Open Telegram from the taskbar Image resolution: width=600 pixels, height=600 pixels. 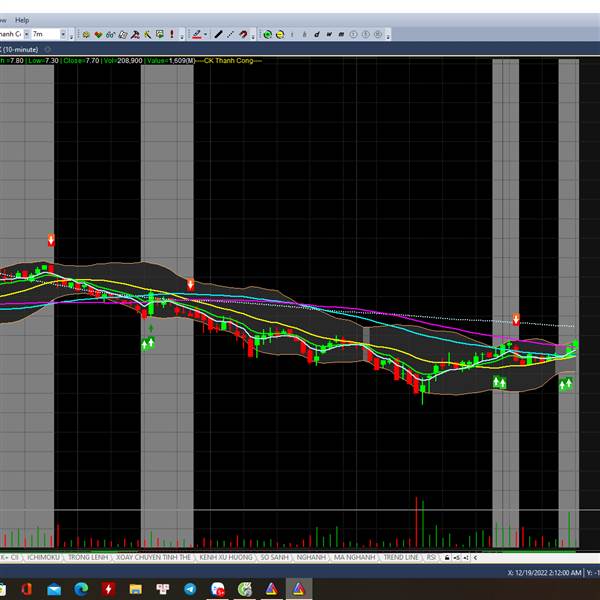[x=190, y=589]
